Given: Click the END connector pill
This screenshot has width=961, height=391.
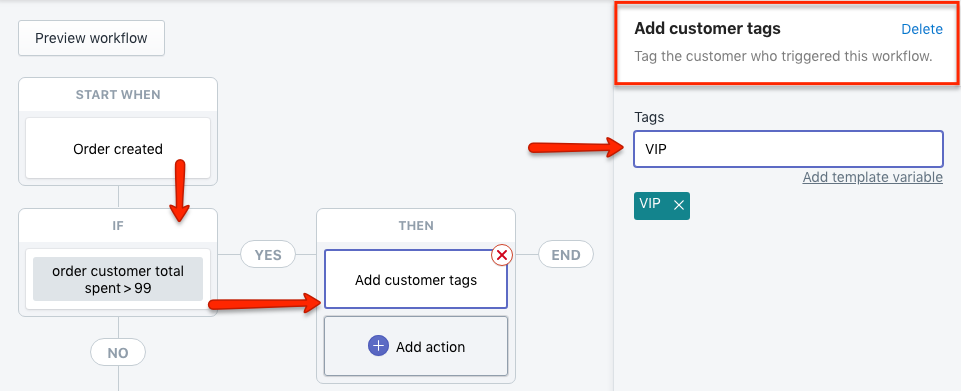Looking at the screenshot, I should click(x=566, y=254).
